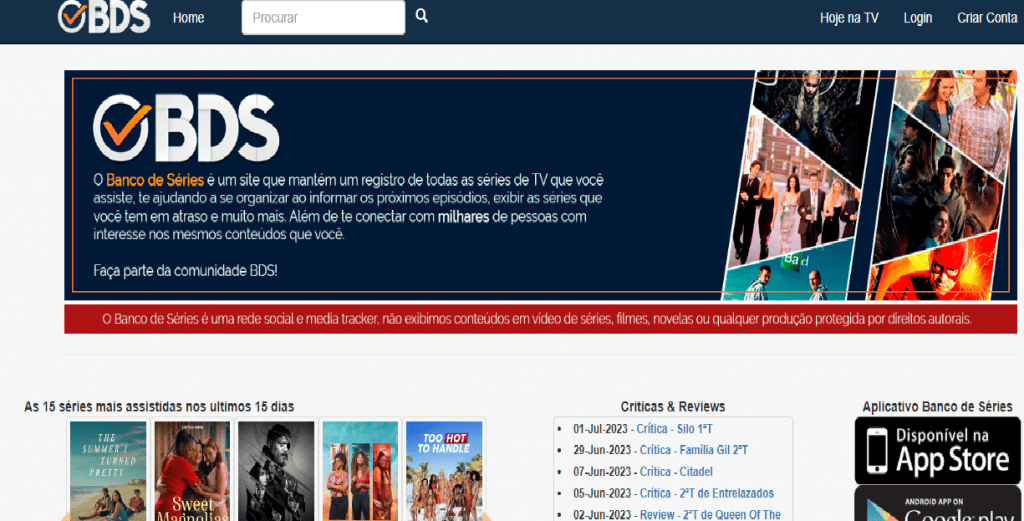1024x521 pixels.
Task: Click 'Faça parte da comunidade BDS!' text
Action: point(185,270)
